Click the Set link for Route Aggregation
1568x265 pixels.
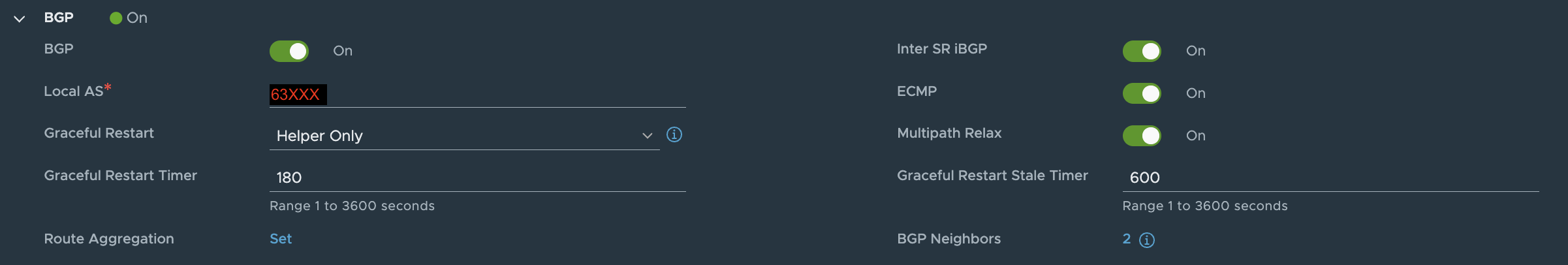pyautogui.click(x=281, y=239)
